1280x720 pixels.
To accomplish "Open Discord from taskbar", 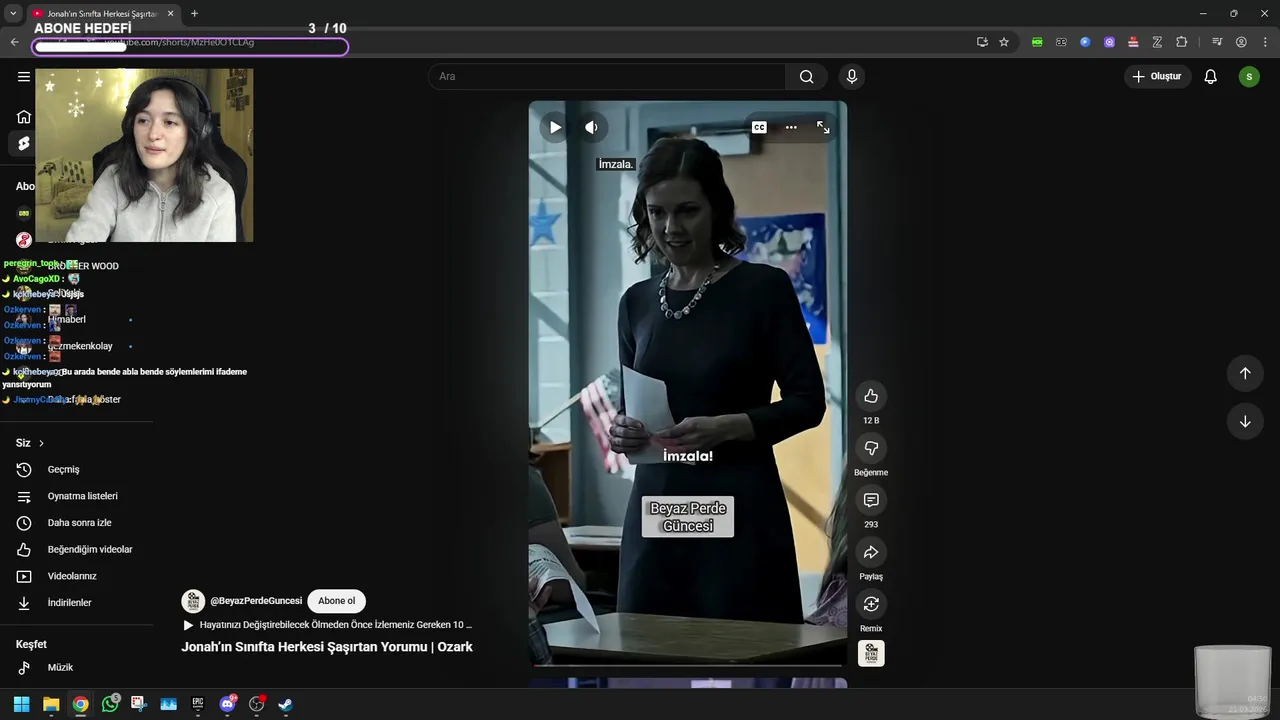I will [x=227, y=704].
